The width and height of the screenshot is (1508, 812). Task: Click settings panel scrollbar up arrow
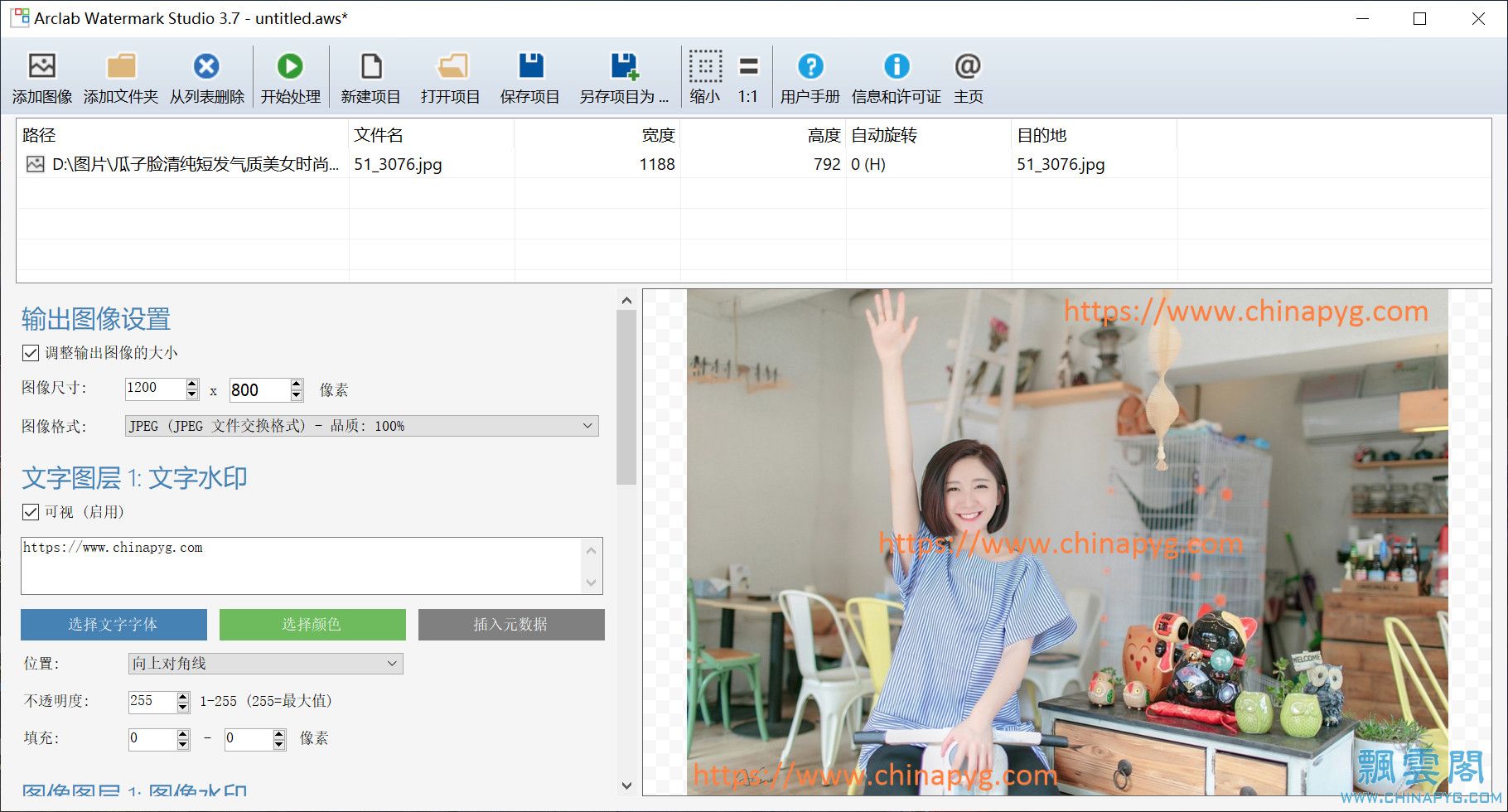pyautogui.click(x=626, y=301)
